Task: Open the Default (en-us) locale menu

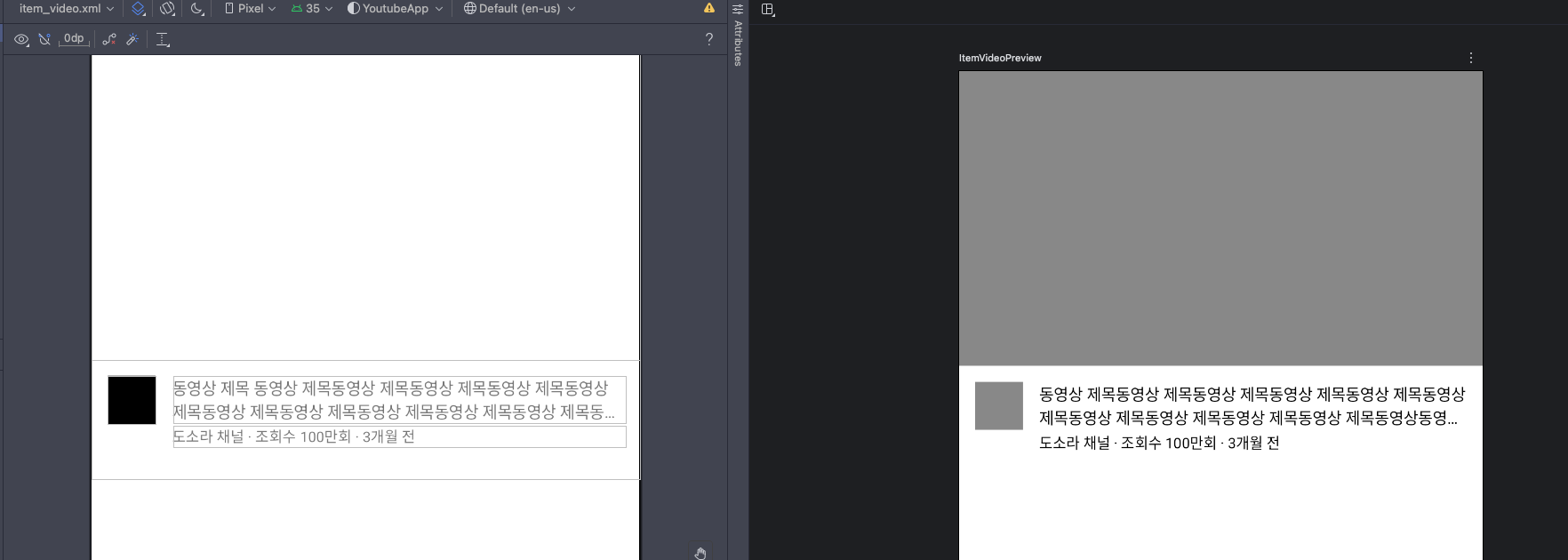Action: (x=520, y=9)
